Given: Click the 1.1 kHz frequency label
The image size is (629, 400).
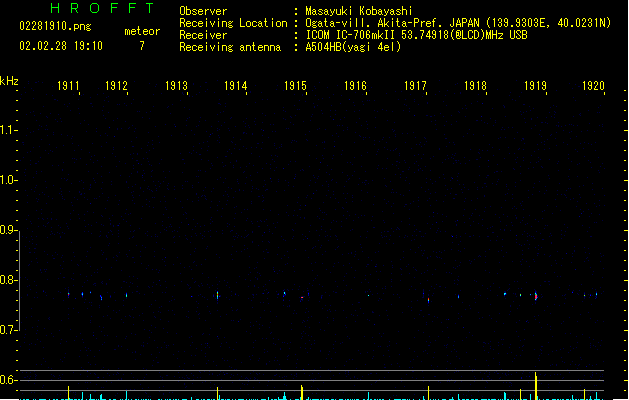Looking at the screenshot, I should coord(8,130).
